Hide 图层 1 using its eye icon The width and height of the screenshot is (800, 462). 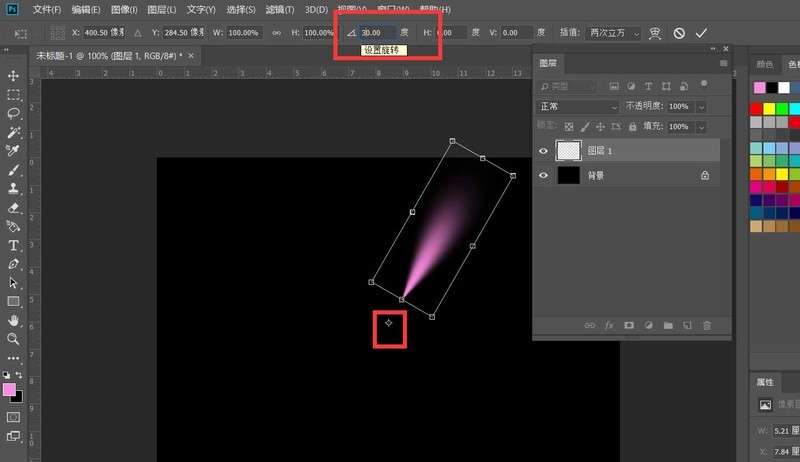(544, 150)
